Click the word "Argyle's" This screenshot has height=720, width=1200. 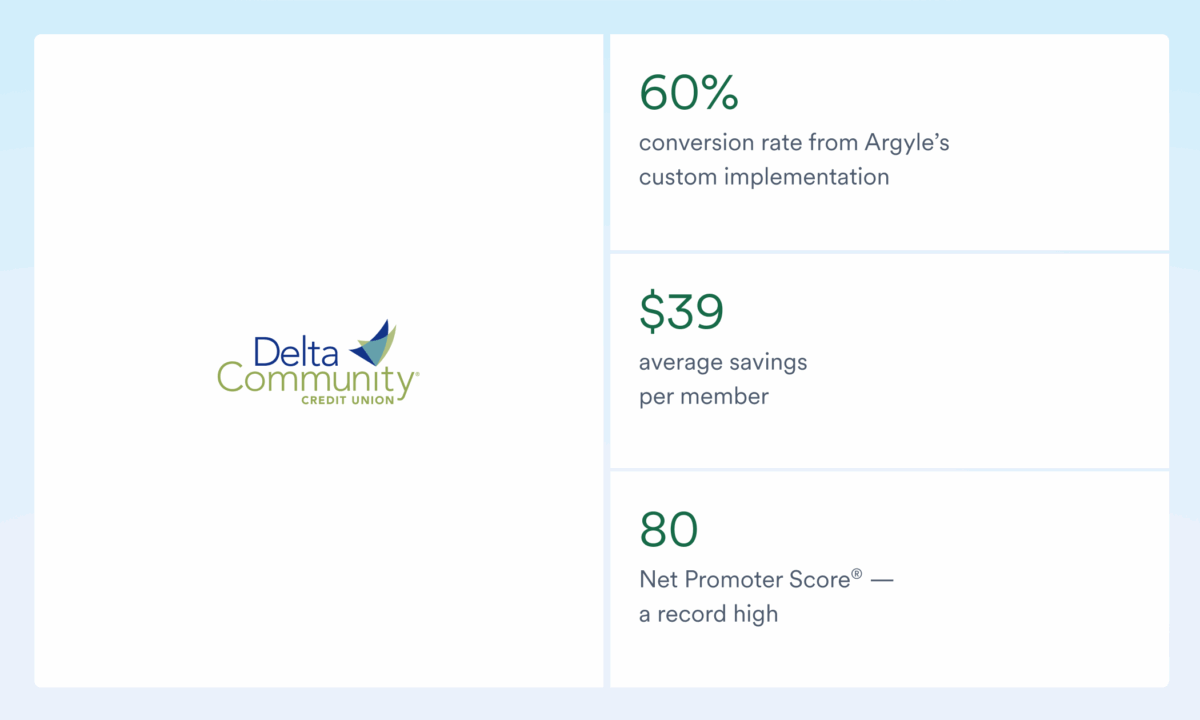pos(911,143)
